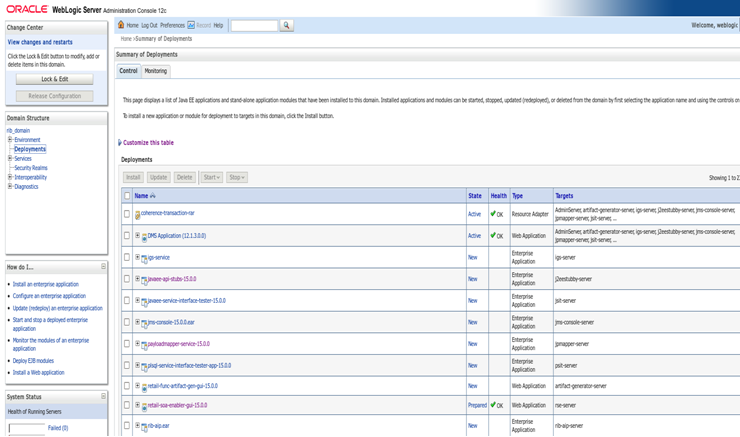Viewport: 740px width, 437px height.
Task: Sort the table by the Targets column
Action: tap(564, 196)
